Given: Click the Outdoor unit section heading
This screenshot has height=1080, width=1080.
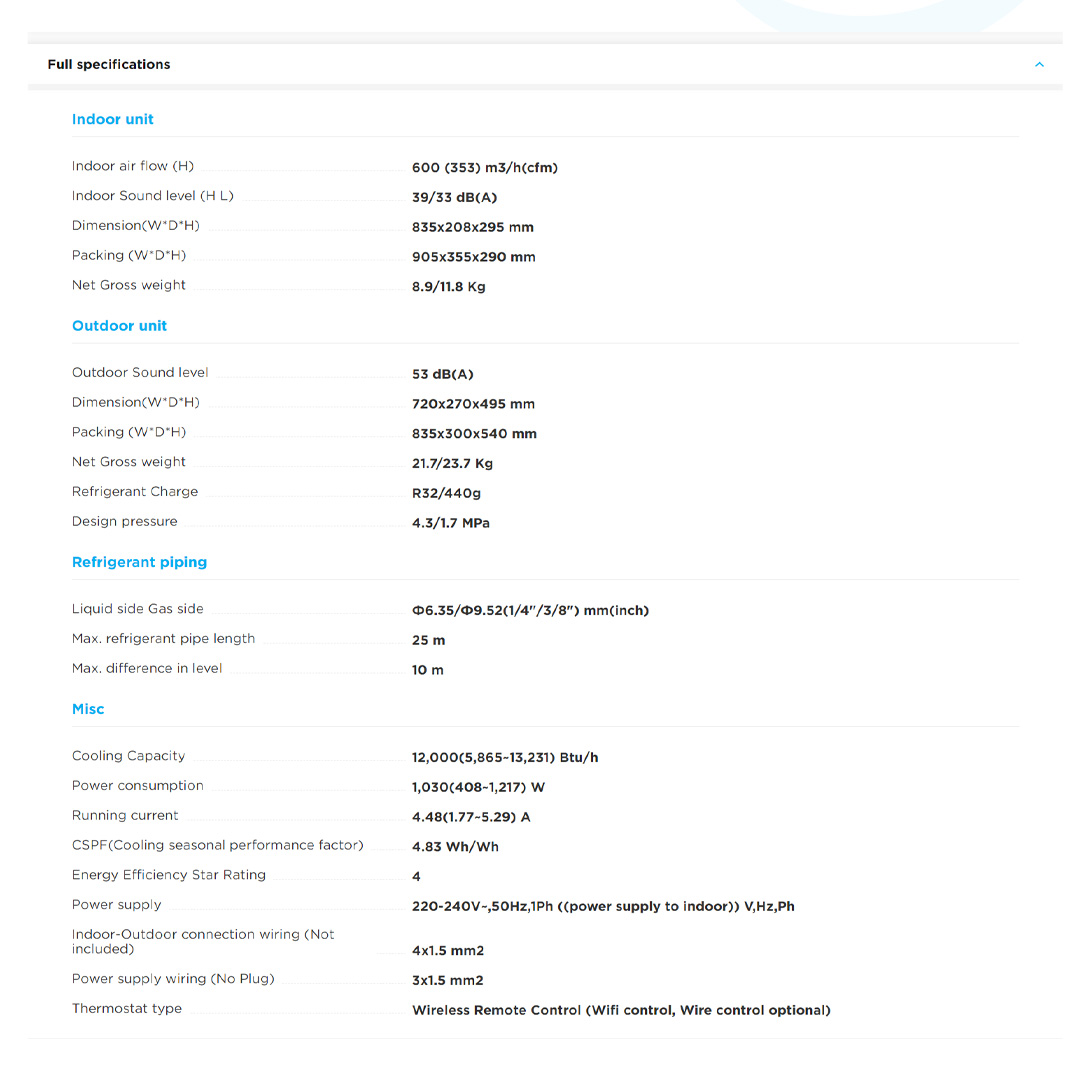Looking at the screenshot, I should click(119, 326).
